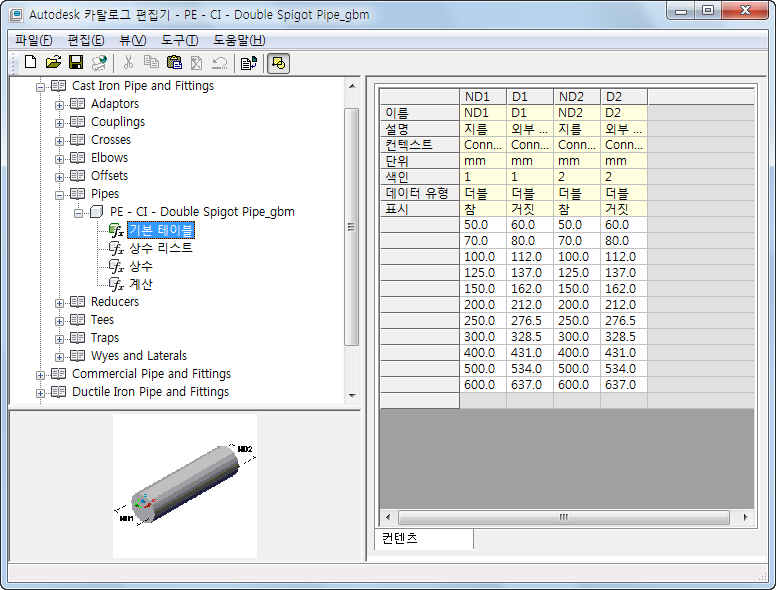Click the fx icon beside 상수
Screen dimensions: 776x590
[116, 267]
